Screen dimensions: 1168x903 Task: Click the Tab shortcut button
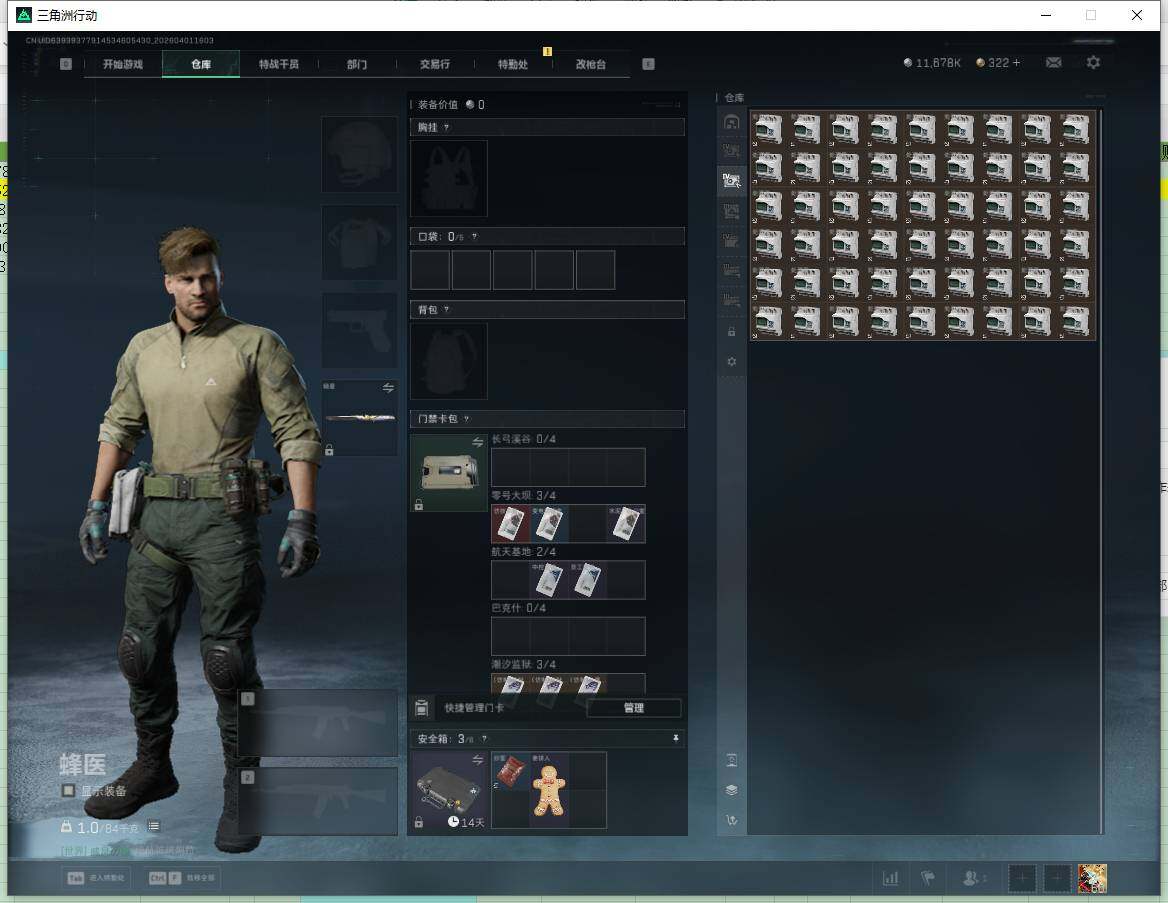[x=97, y=878]
